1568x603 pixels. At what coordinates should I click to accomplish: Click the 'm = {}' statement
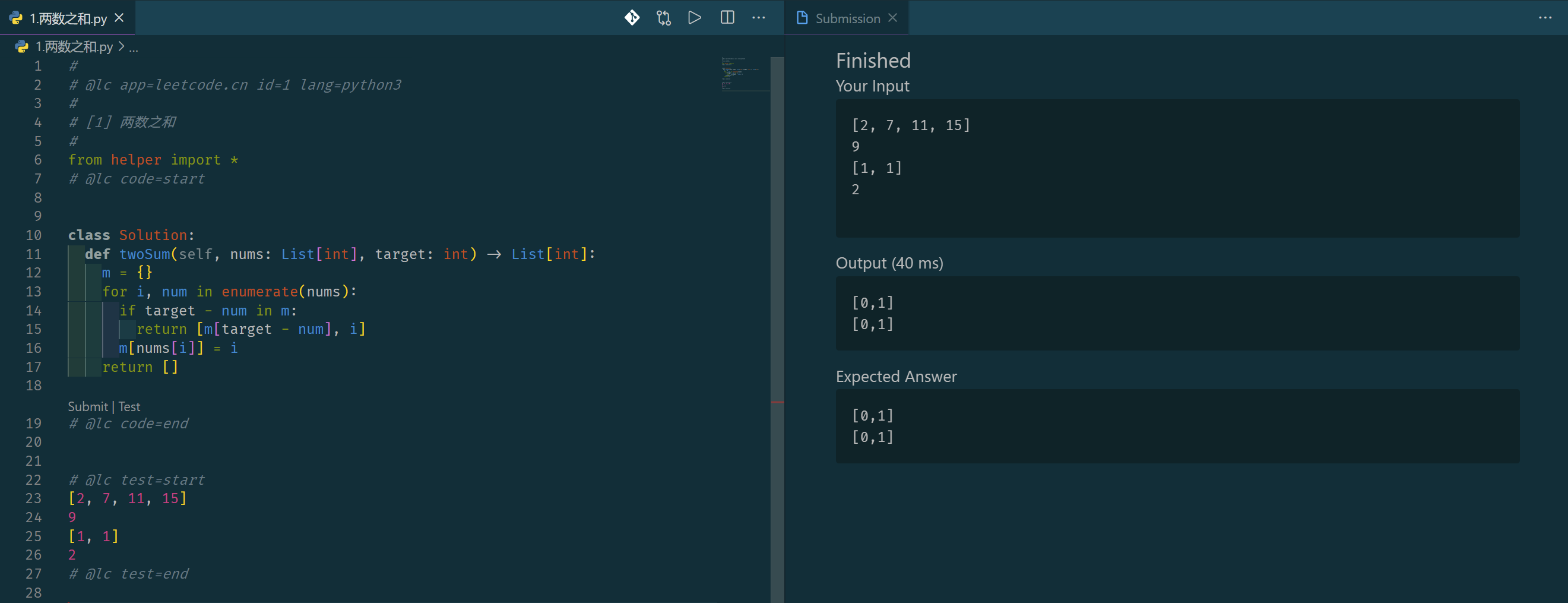coord(126,273)
